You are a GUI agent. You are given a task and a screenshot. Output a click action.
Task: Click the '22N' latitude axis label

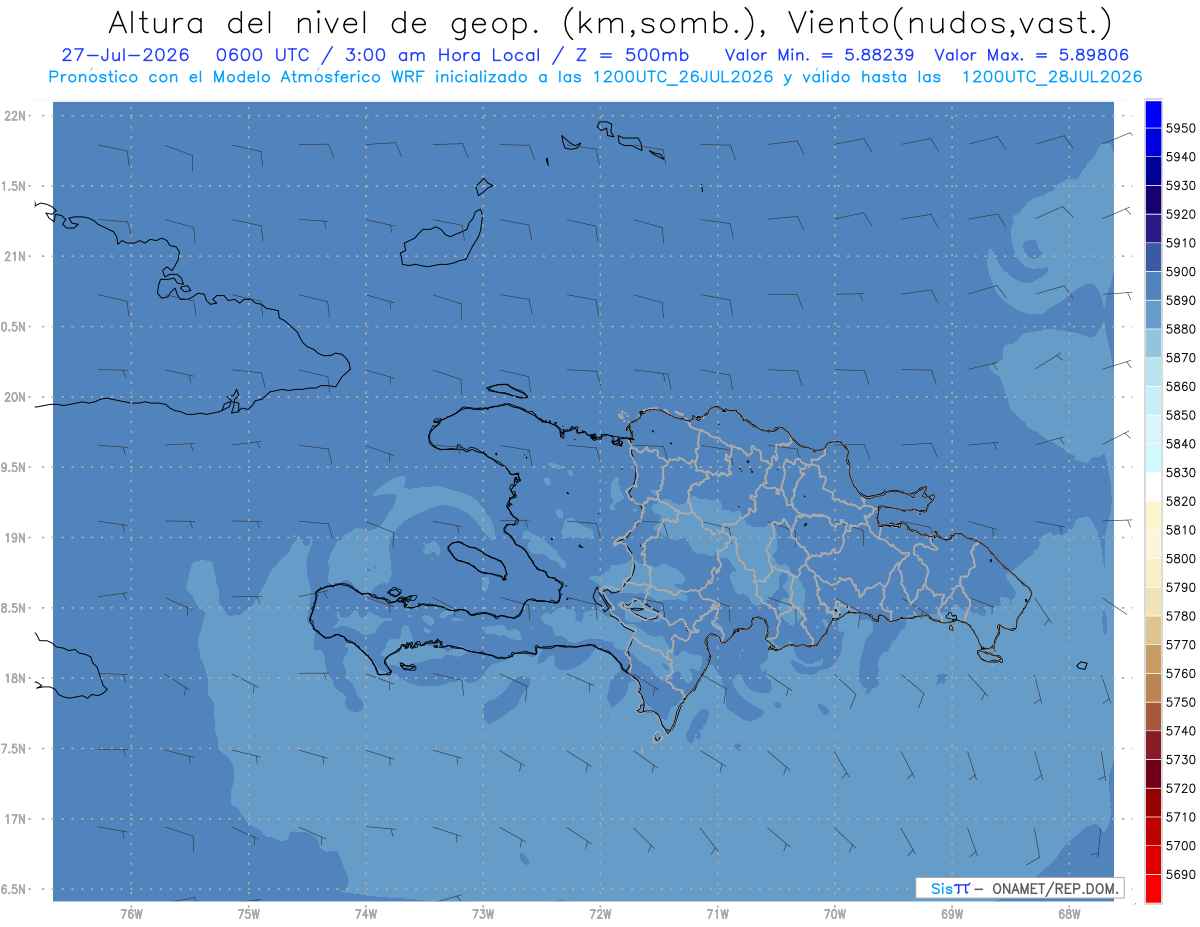click(15, 116)
